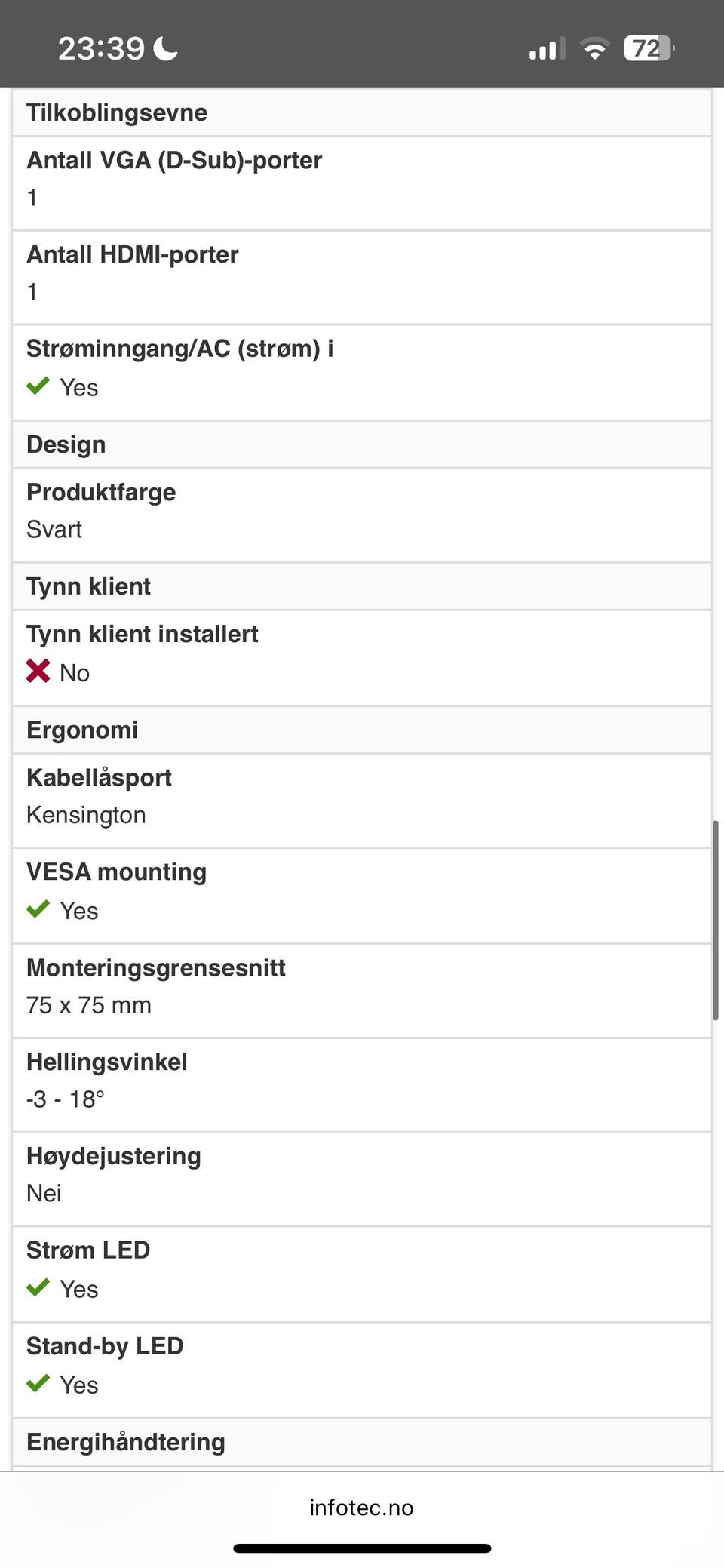Tap the Kensington cable lock value
The width and height of the screenshot is (724, 1568).
pyautogui.click(x=86, y=815)
